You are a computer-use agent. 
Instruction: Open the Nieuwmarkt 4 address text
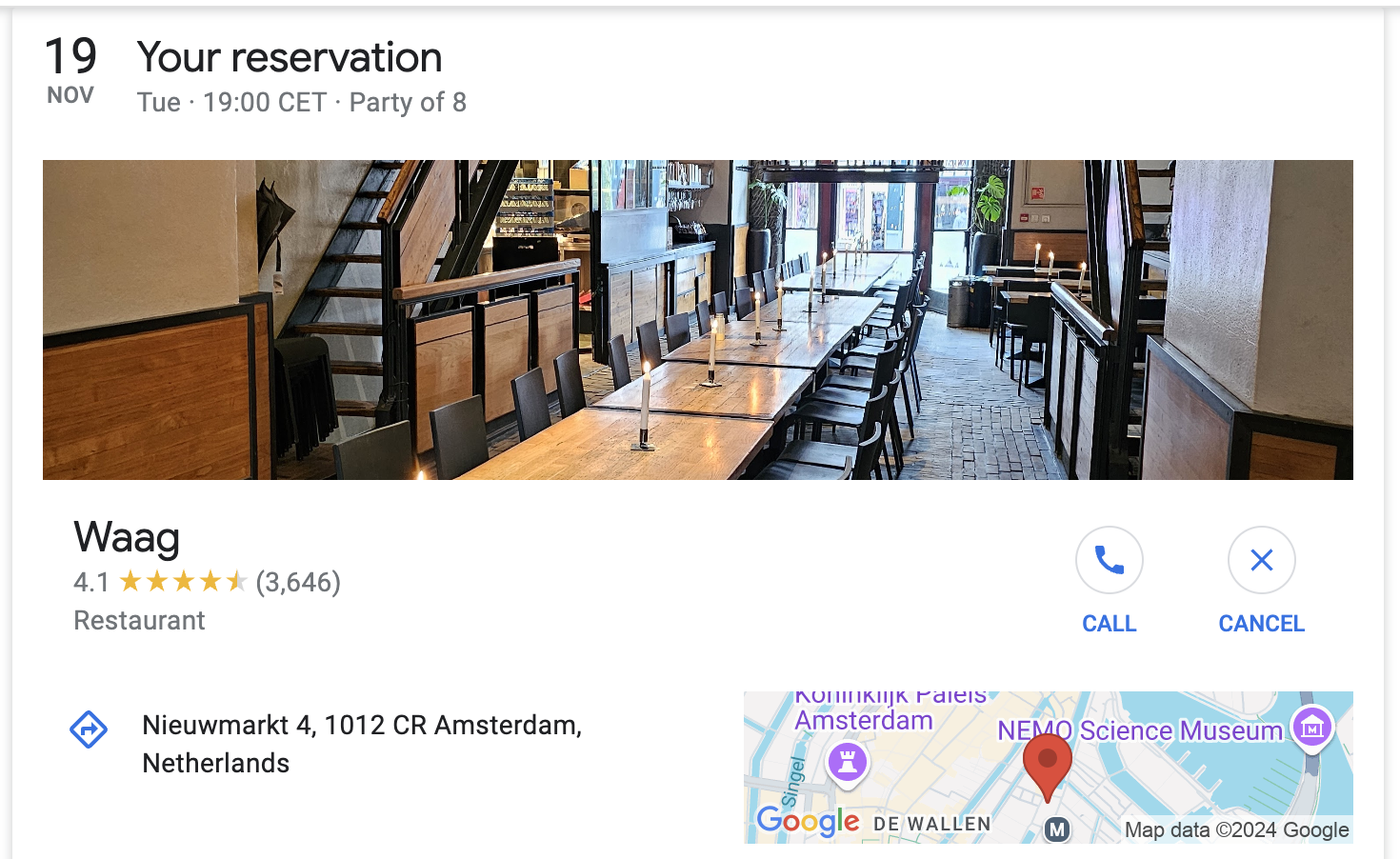click(362, 744)
